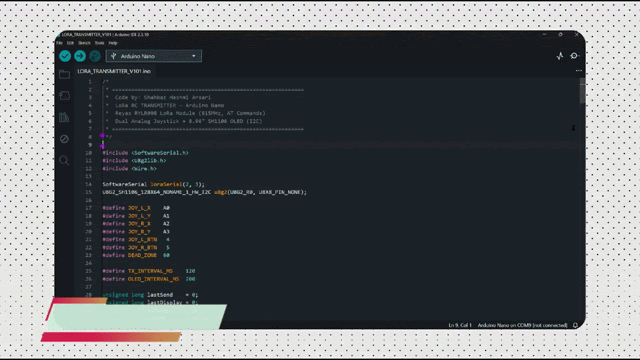Click line number 24 in the gutter
The height and width of the screenshot is (360, 640).
pos(89,263)
